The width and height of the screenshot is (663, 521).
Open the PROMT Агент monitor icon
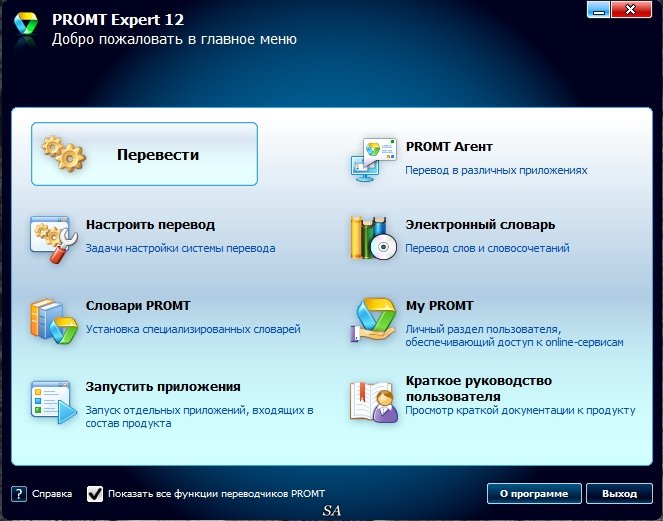373,160
